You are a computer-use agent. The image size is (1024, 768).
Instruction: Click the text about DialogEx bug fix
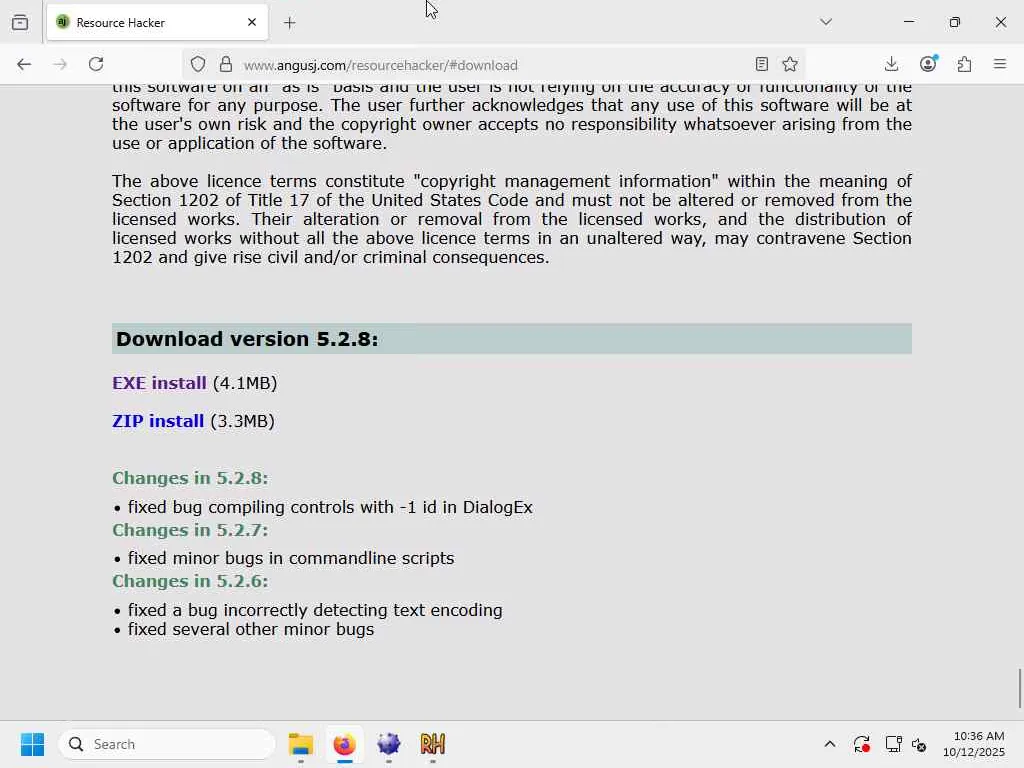(x=330, y=507)
